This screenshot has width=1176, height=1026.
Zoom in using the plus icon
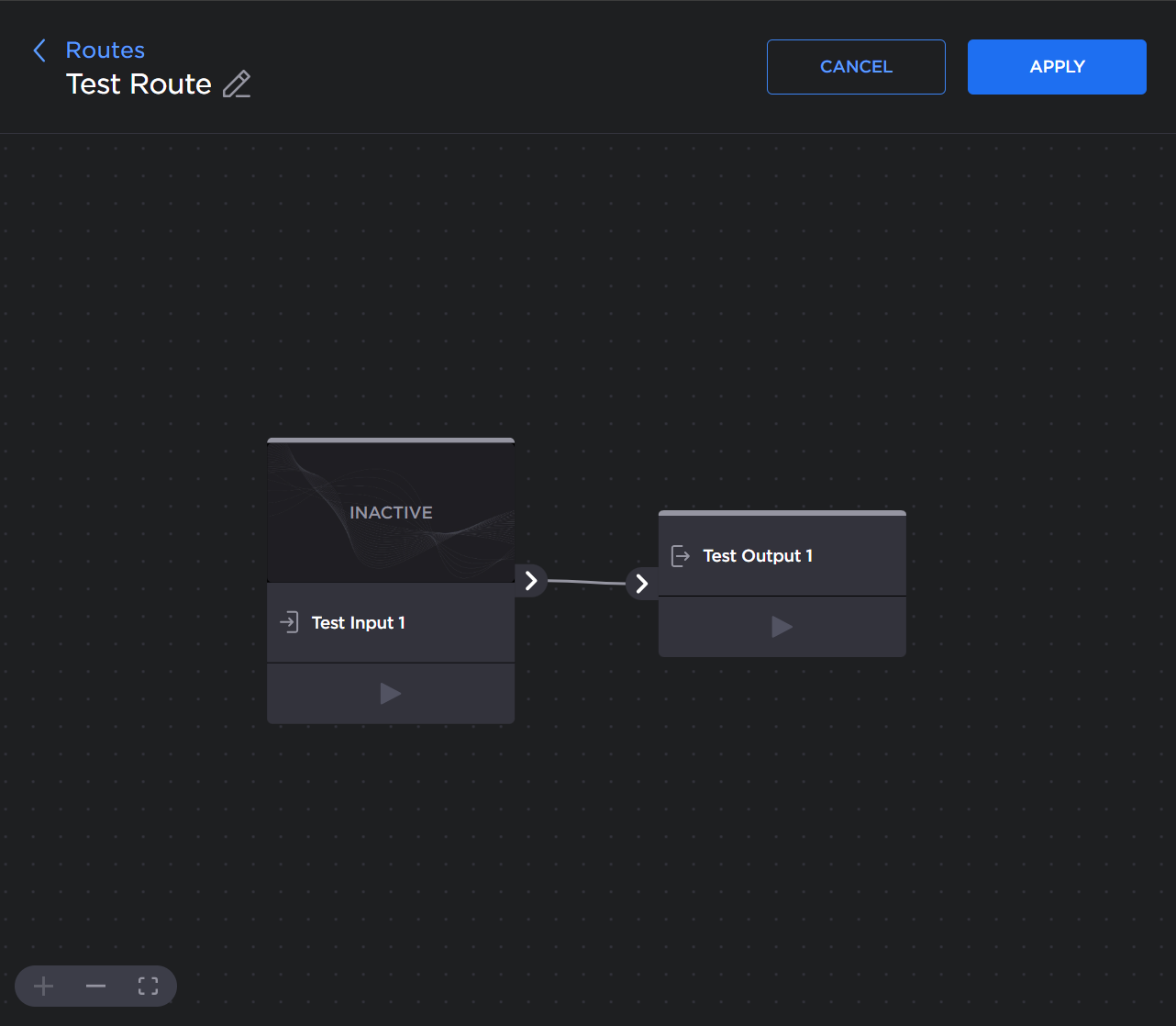(43, 986)
